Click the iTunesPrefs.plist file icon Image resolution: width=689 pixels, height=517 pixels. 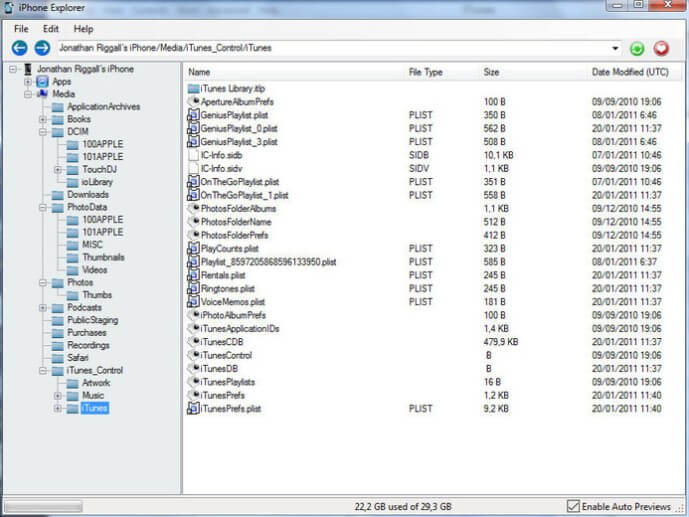[x=193, y=409]
